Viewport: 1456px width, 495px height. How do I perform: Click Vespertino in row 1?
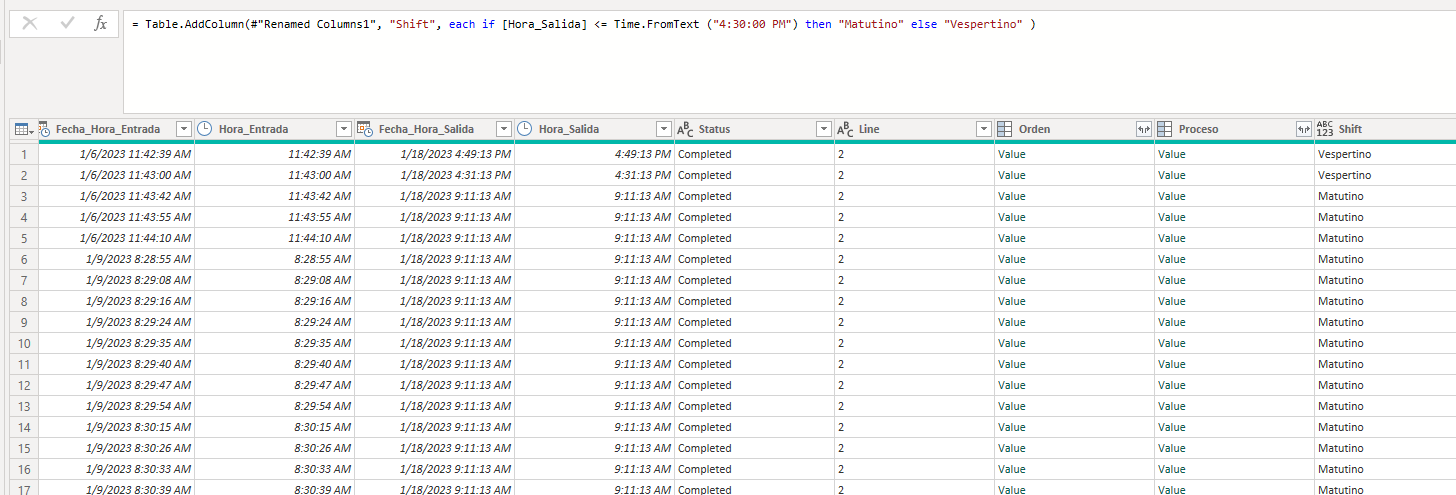tap(1344, 154)
